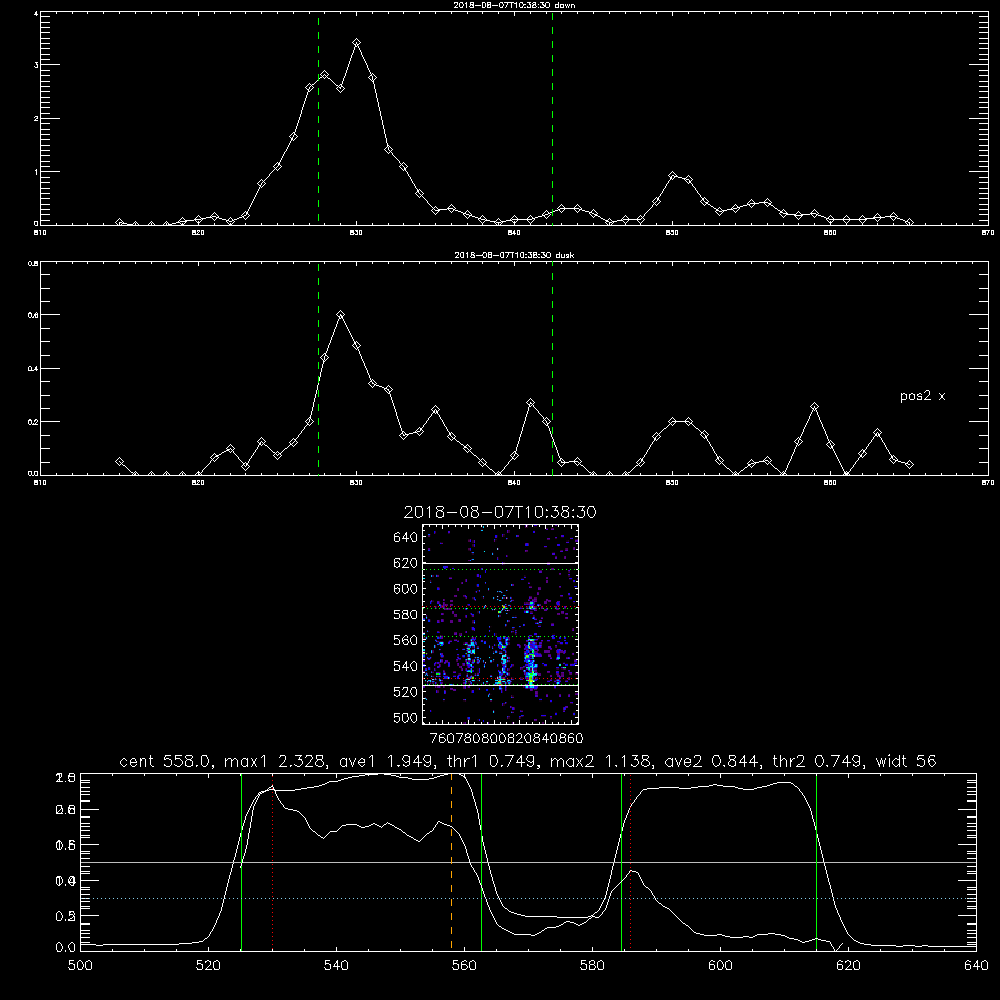The image size is (1000, 1000).
Task: Click the solid green line near 585
Action: point(621,862)
